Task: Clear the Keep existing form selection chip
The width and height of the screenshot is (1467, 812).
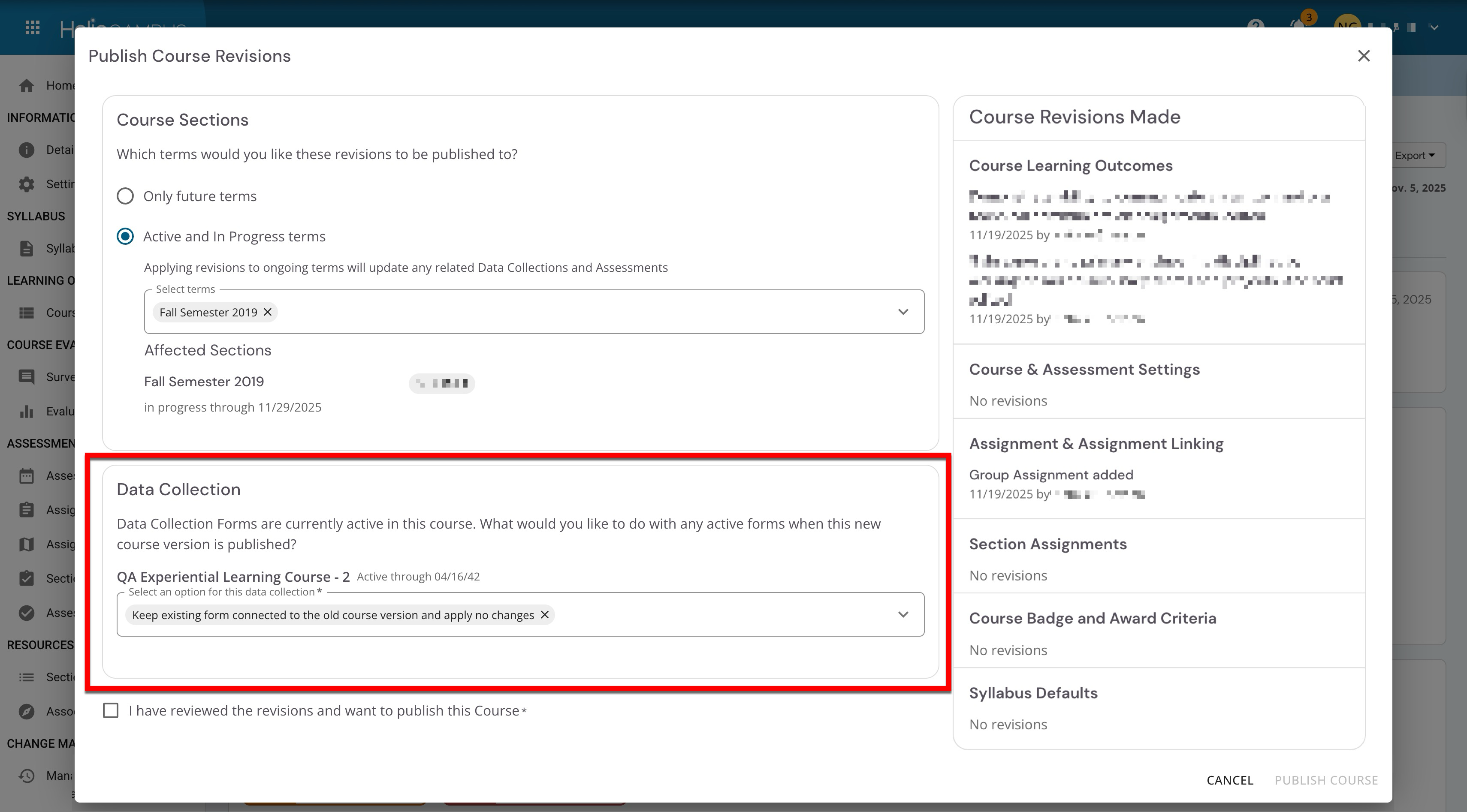Action: (544, 614)
